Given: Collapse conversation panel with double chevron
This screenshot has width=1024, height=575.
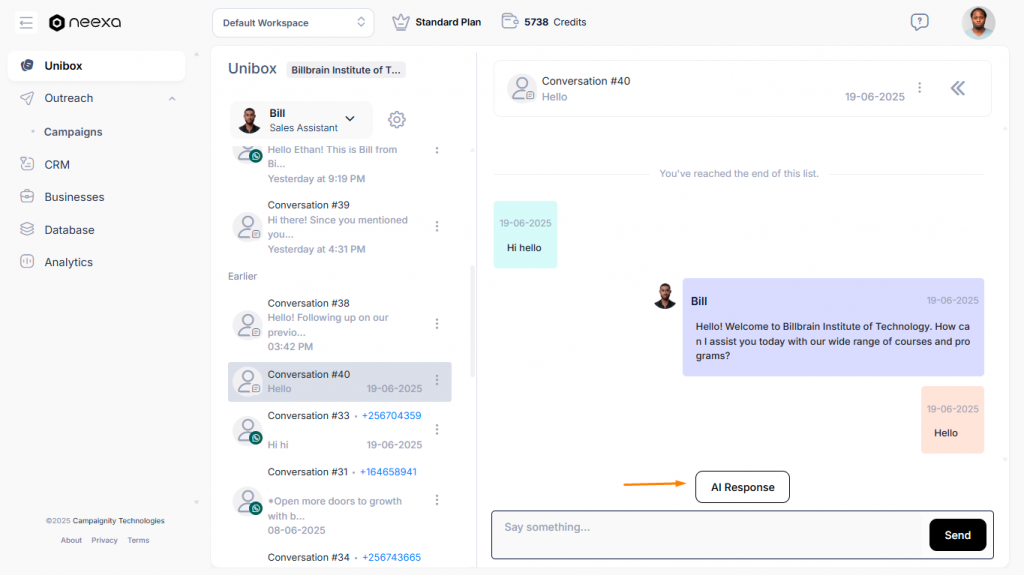Looking at the screenshot, I should point(957,88).
